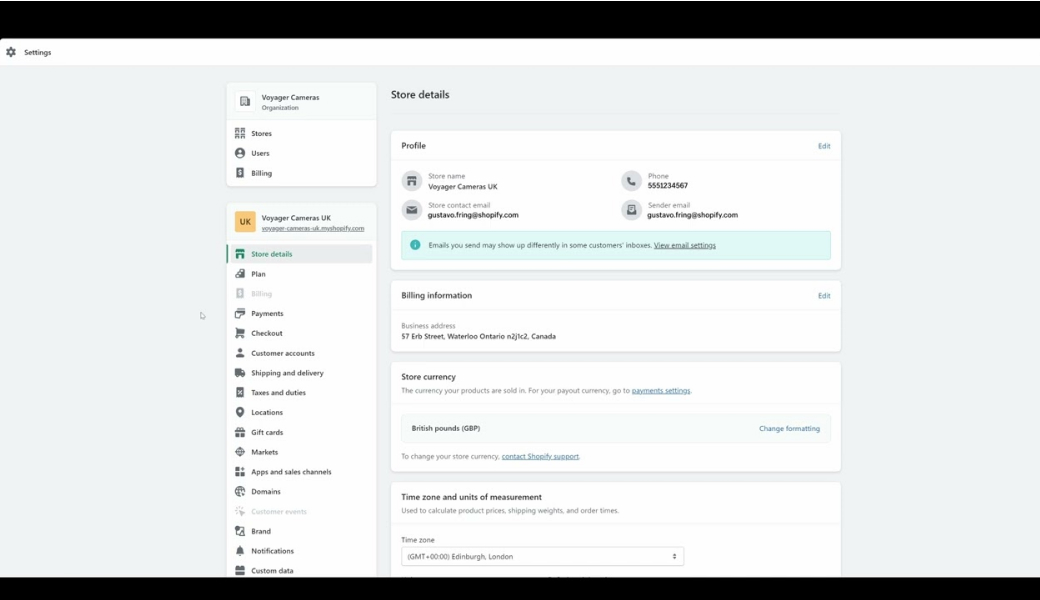
Task: Click phone number 5551234567
Action: click(667, 186)
